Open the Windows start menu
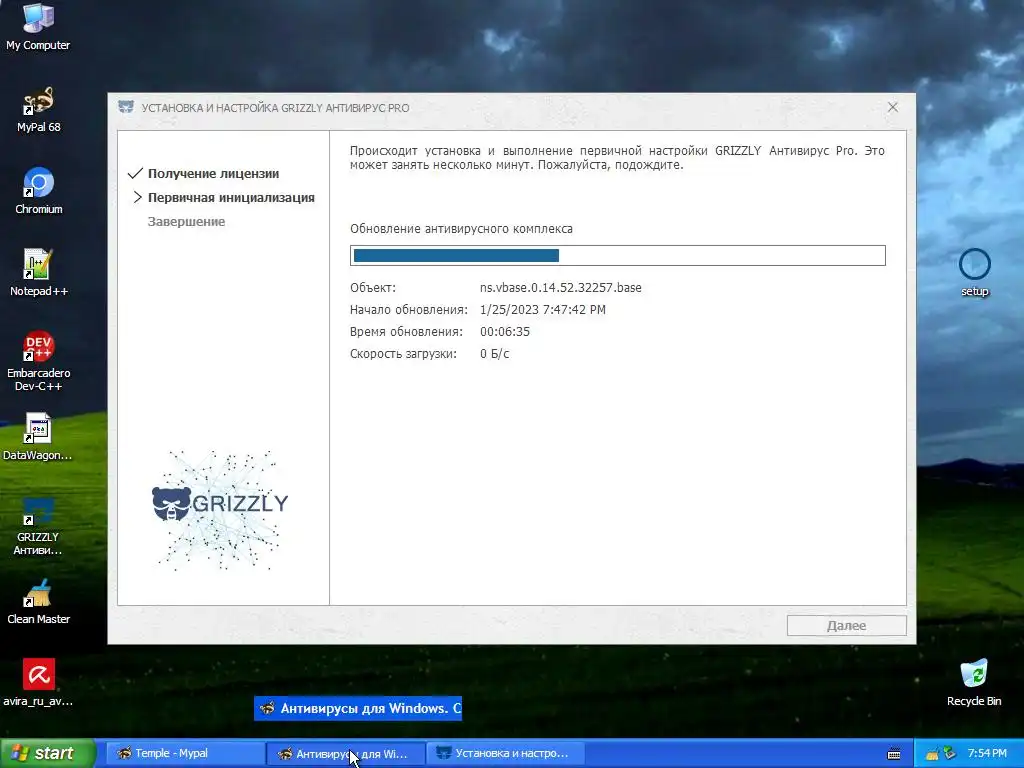The image size is (1024, 768). point(48,753)
